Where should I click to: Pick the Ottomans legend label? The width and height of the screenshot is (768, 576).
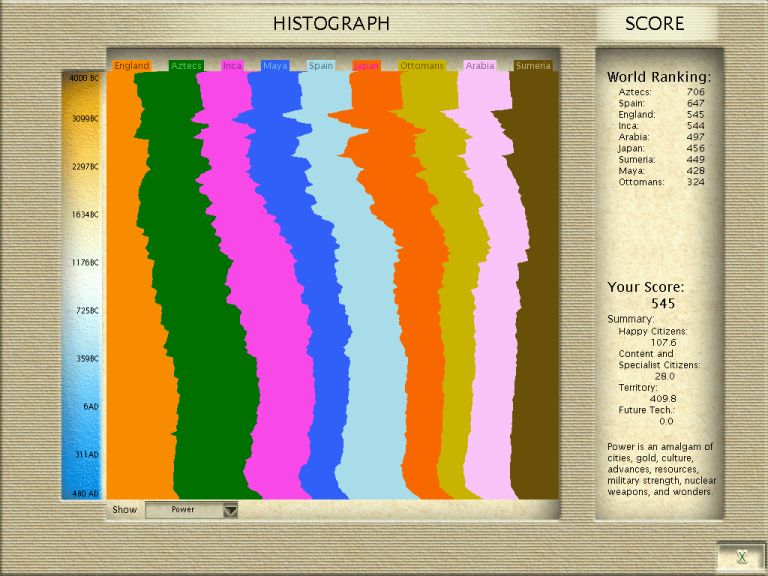tap(421, 66)
